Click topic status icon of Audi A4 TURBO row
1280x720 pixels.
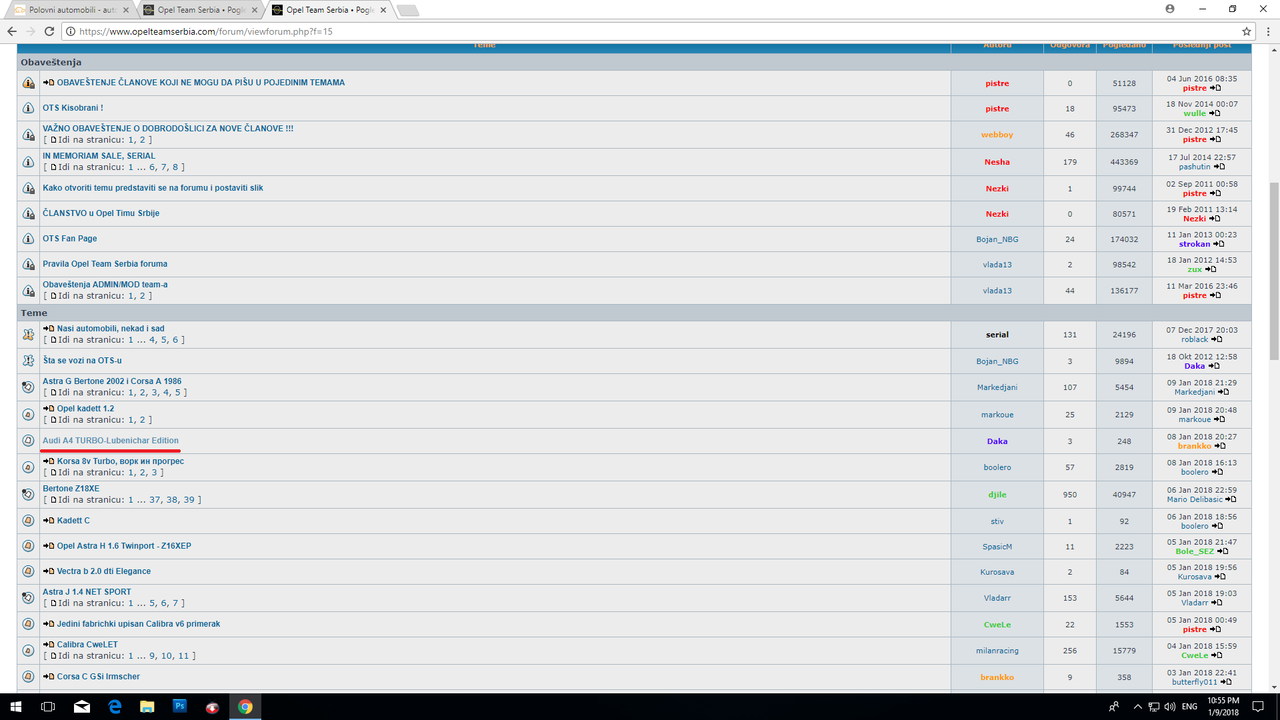(28, 440)
